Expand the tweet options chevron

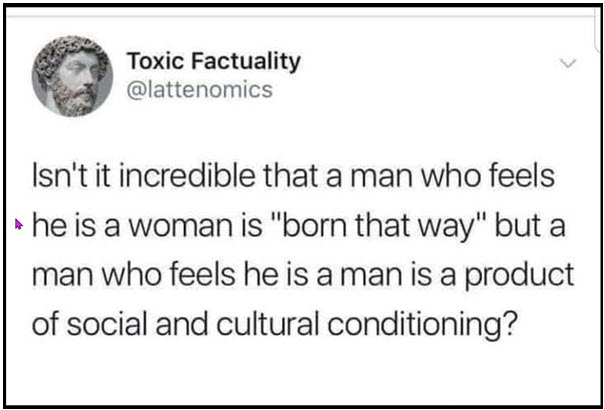click(569, 64)
